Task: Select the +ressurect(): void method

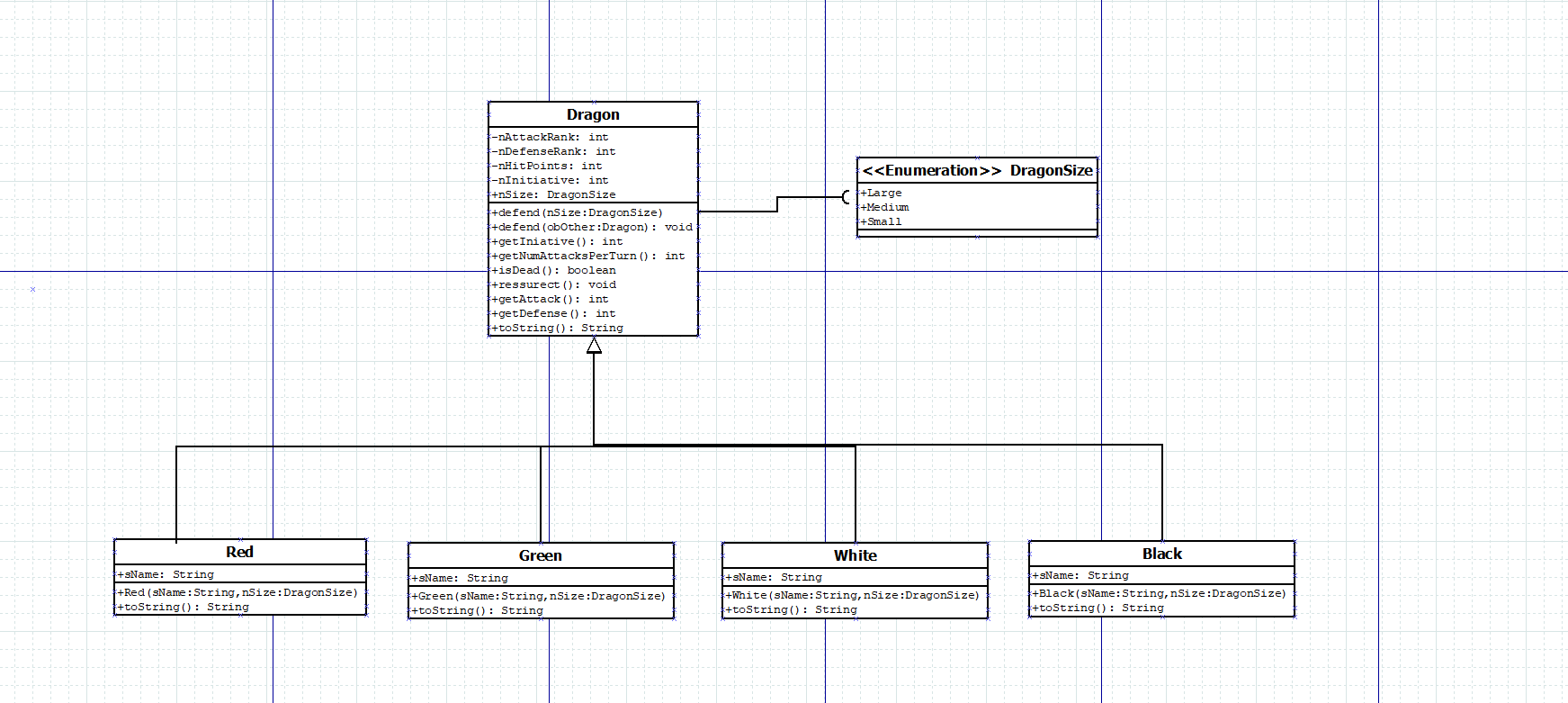Action: (553, 284)
